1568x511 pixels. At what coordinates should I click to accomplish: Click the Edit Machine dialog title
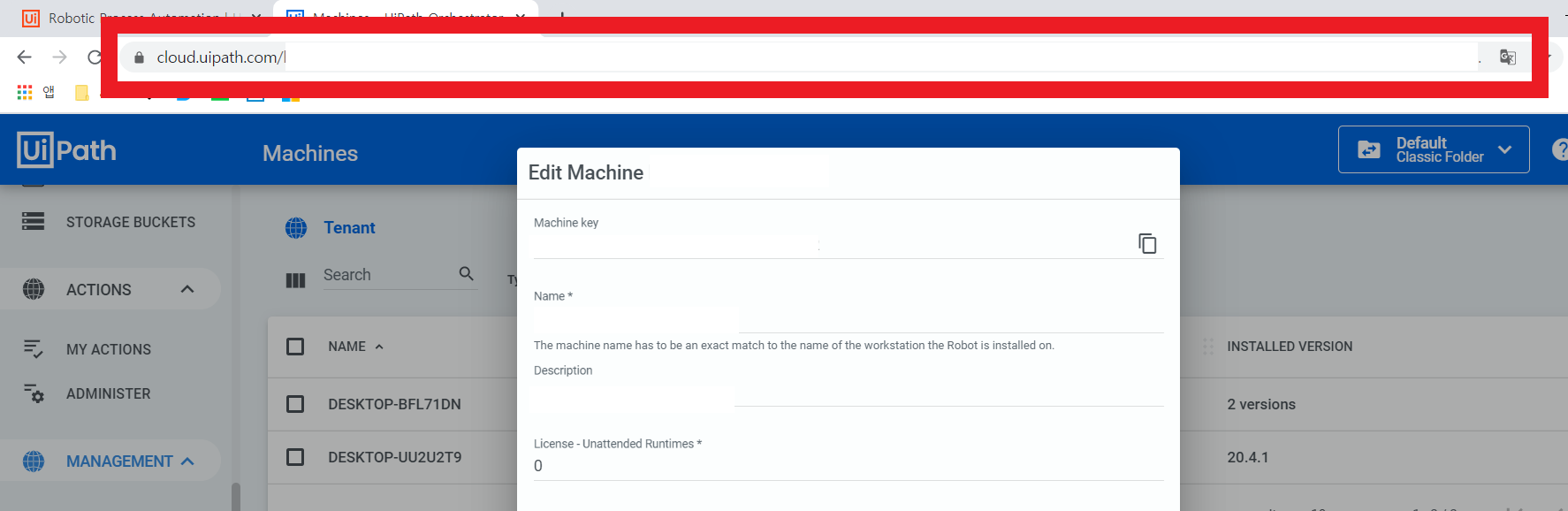pos(586,172)
